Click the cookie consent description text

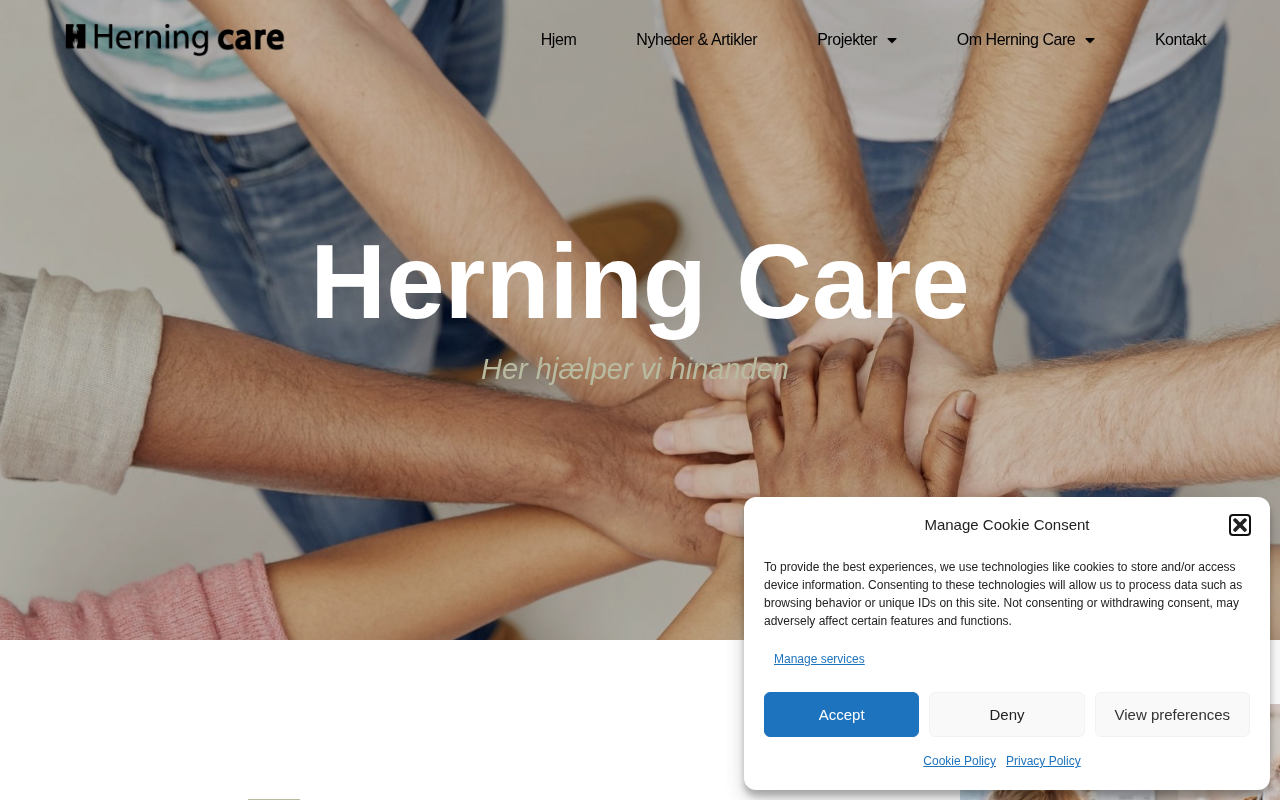[x=1004, y=594]
